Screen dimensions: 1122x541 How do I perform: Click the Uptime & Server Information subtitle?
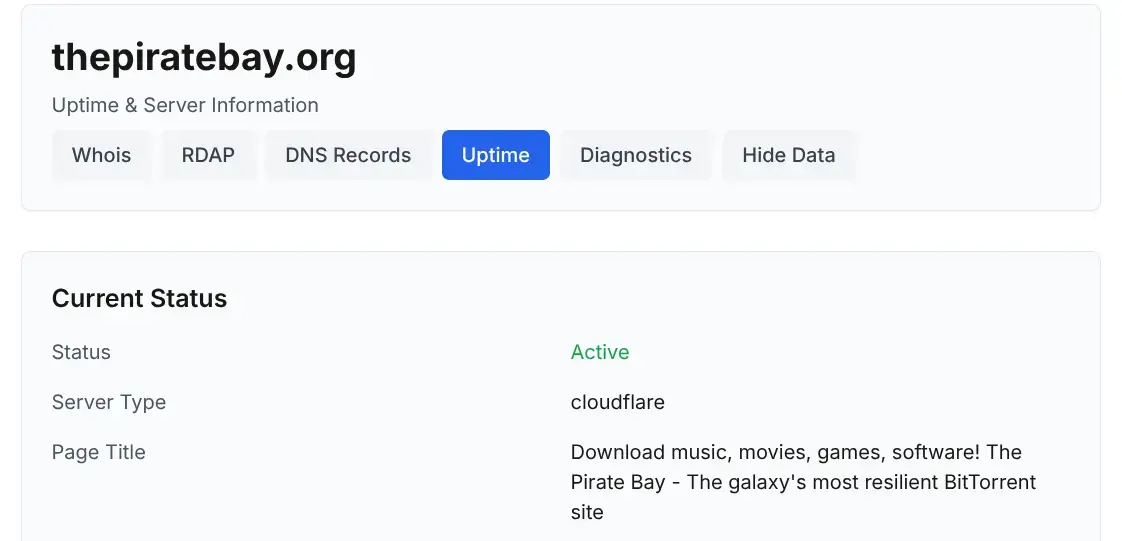(185, 105)
